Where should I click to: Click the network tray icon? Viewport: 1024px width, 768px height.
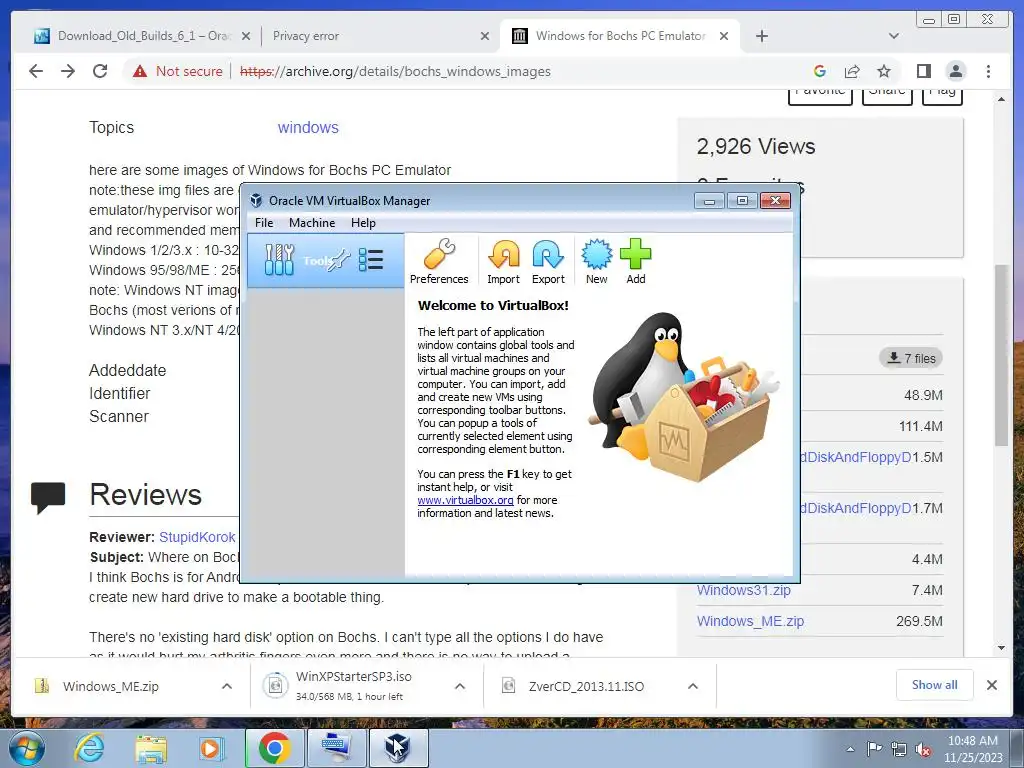click(x=899, y=749)
